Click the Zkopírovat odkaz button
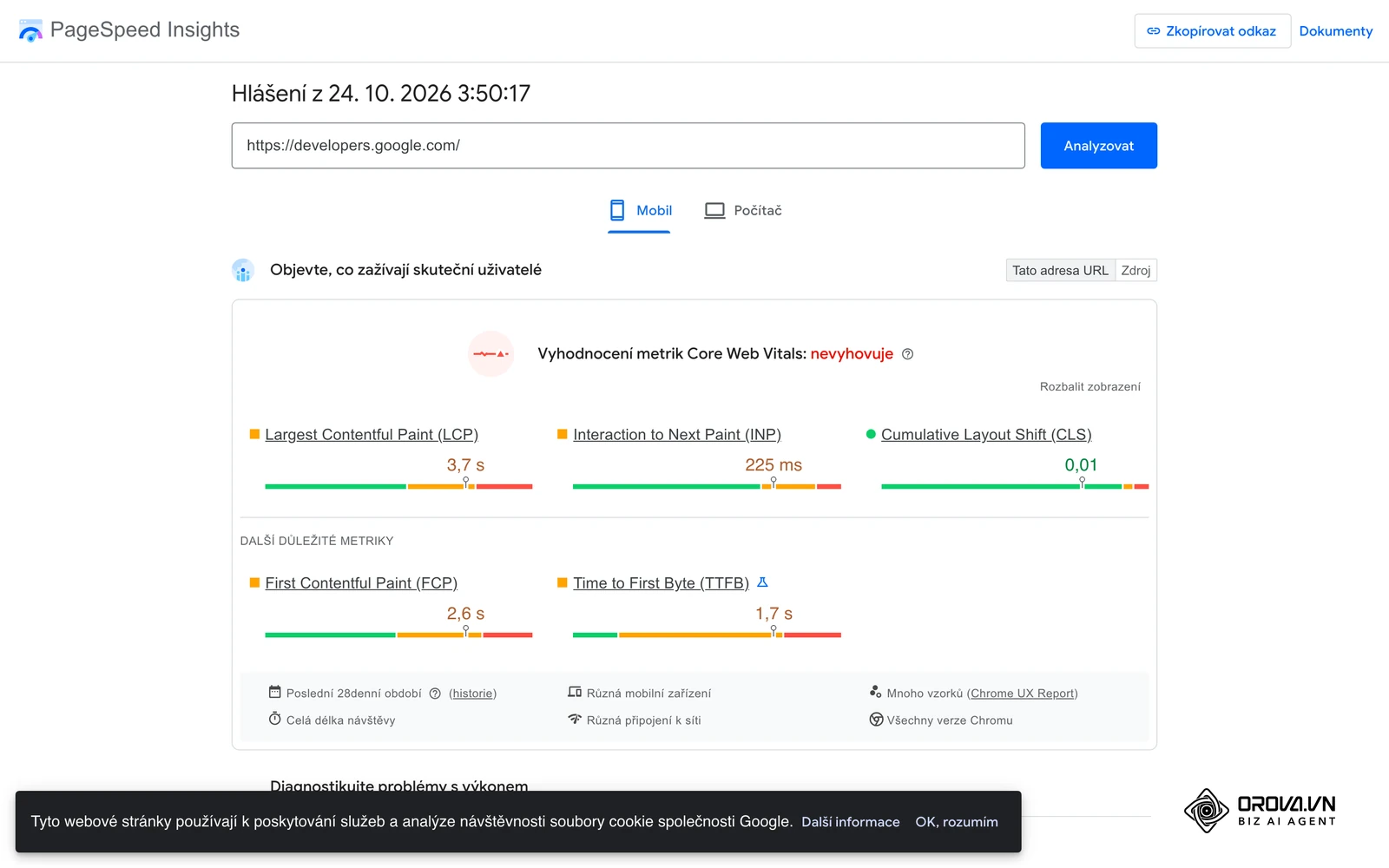 pos(1212,31)
